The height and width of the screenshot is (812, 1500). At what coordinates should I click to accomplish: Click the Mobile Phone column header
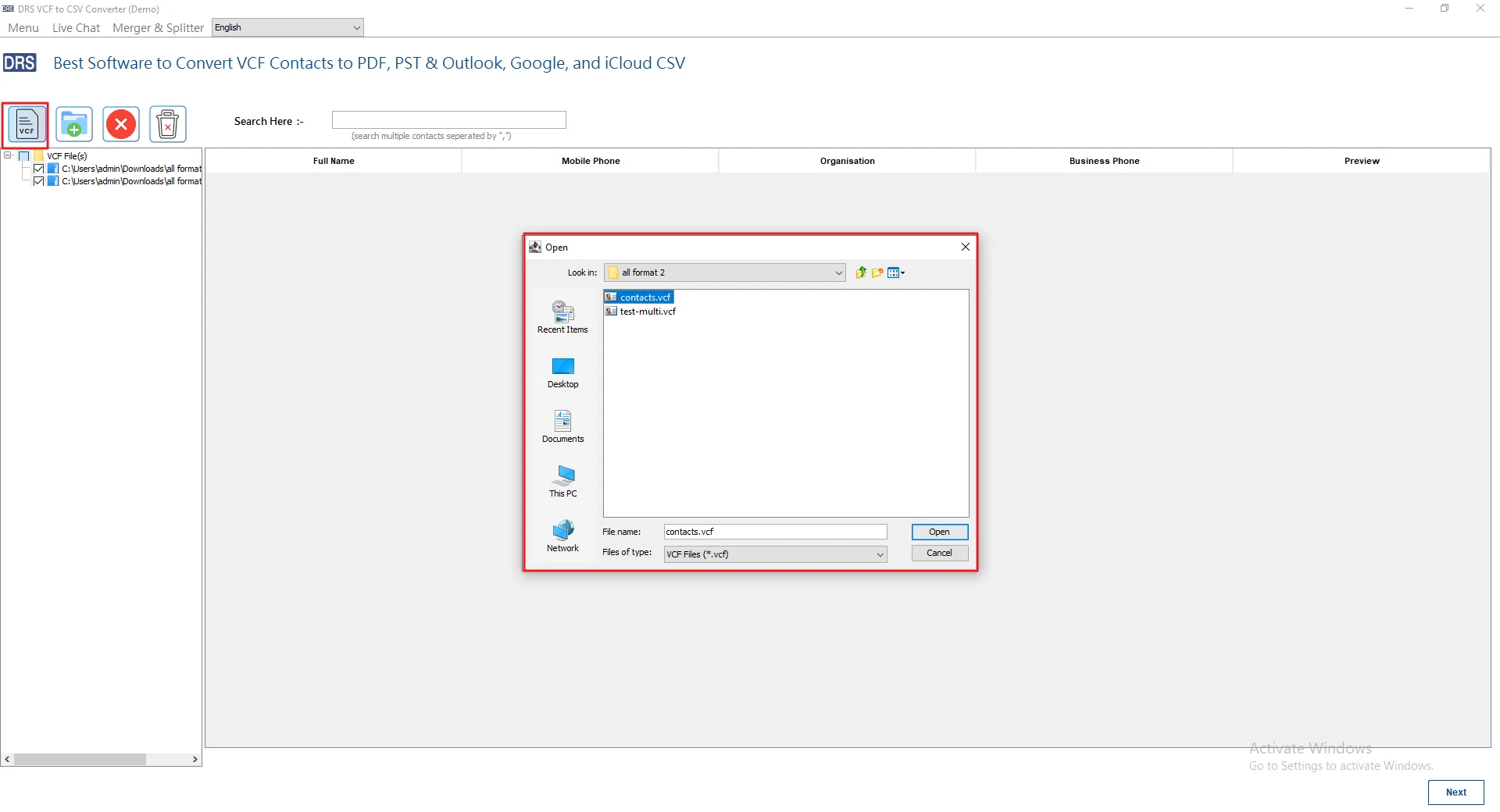pos(591,161)
